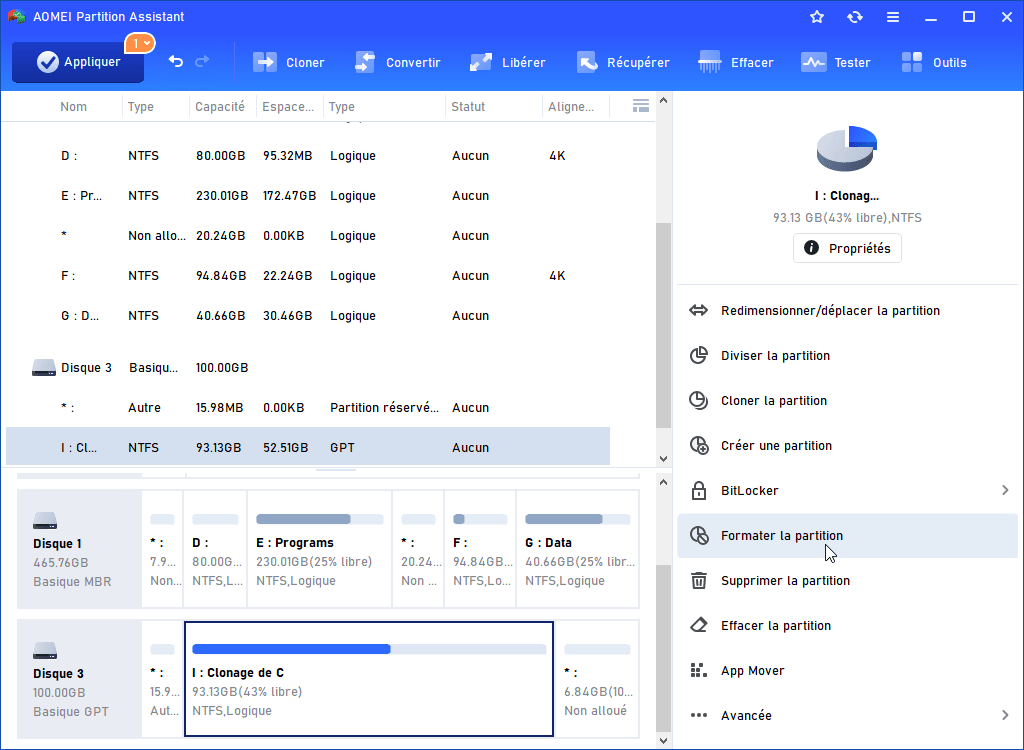
Task: Select G : Data block in disk map
Action: click(577, 549)
